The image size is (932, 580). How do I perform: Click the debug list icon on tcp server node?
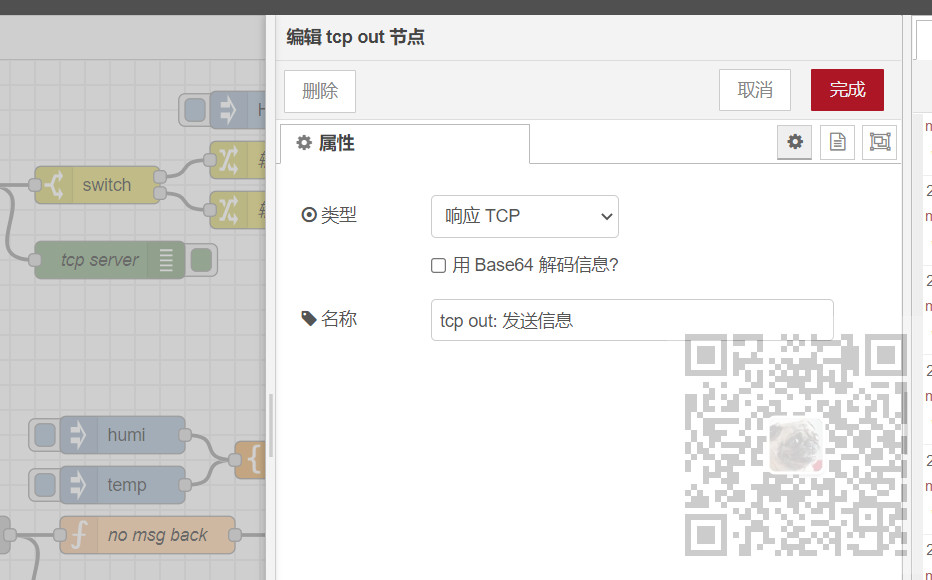pos(166,260)
